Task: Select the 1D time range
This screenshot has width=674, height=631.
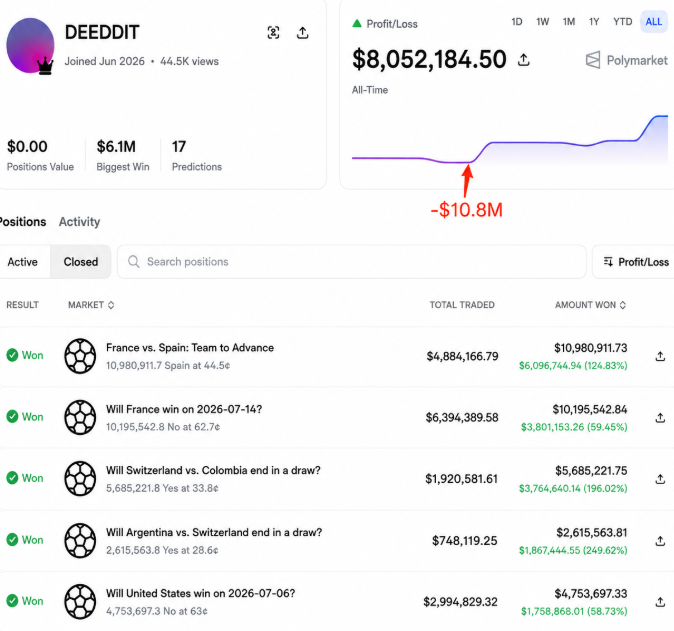Action: (x=517, y=22)
